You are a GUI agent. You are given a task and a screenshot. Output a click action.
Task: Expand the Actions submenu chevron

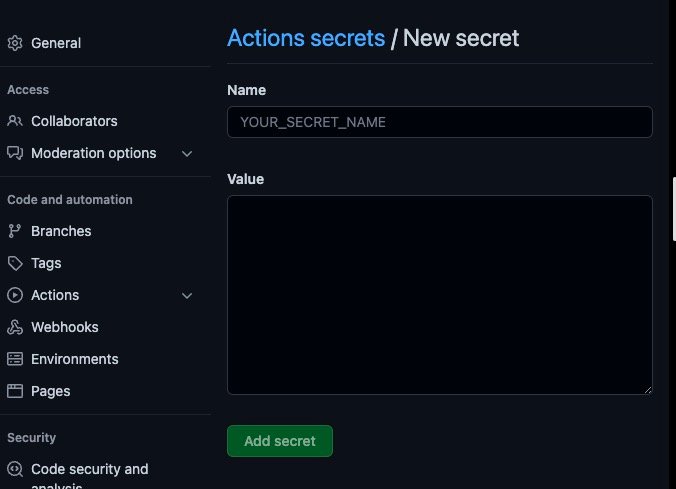point(187,296)
